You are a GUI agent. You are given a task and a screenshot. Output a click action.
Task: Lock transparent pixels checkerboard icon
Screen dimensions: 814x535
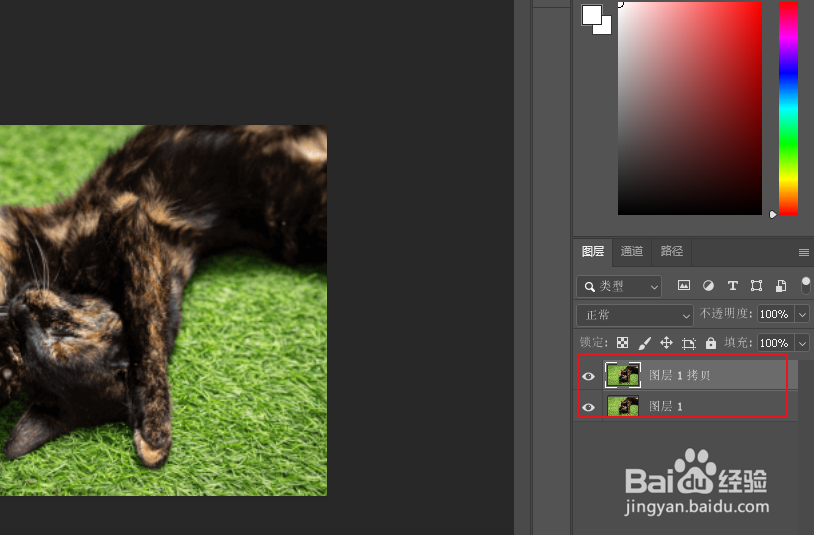(x=622, y=342)
